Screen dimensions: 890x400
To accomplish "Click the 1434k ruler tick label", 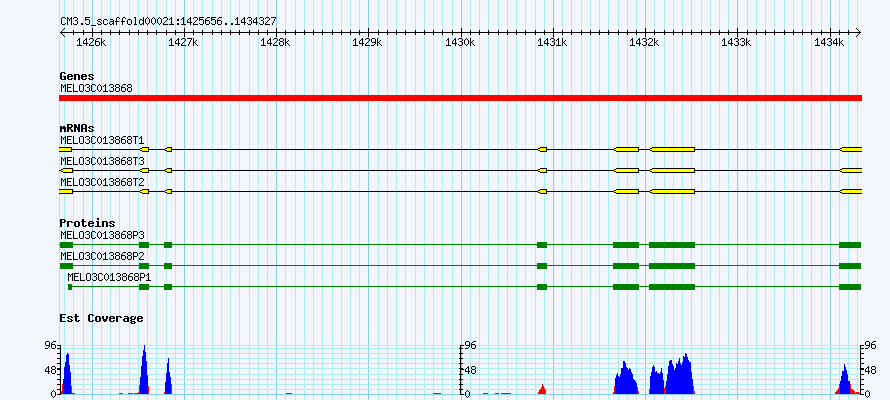I will (x=830, y=43).
